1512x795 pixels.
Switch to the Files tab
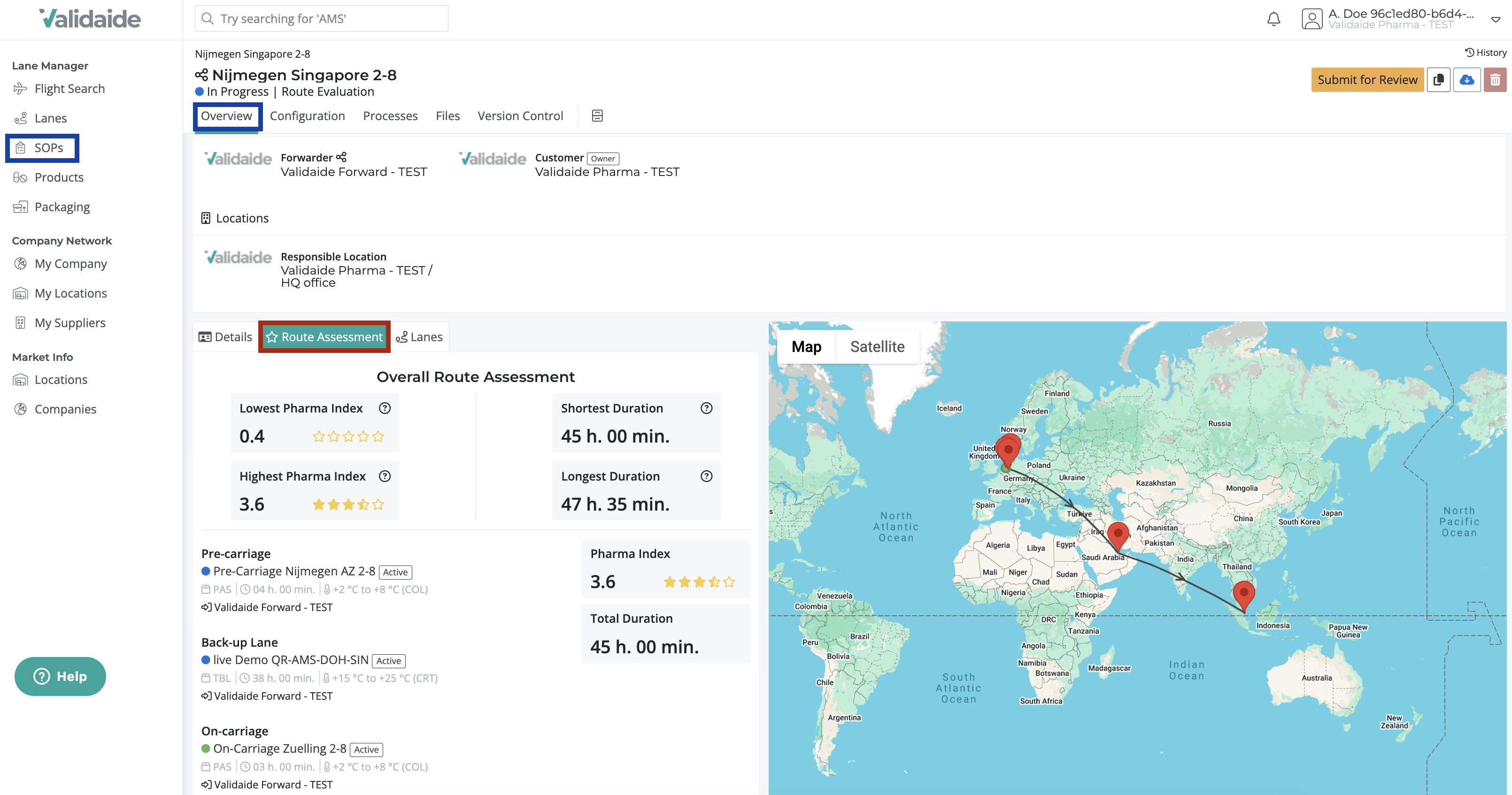point(447,115)
